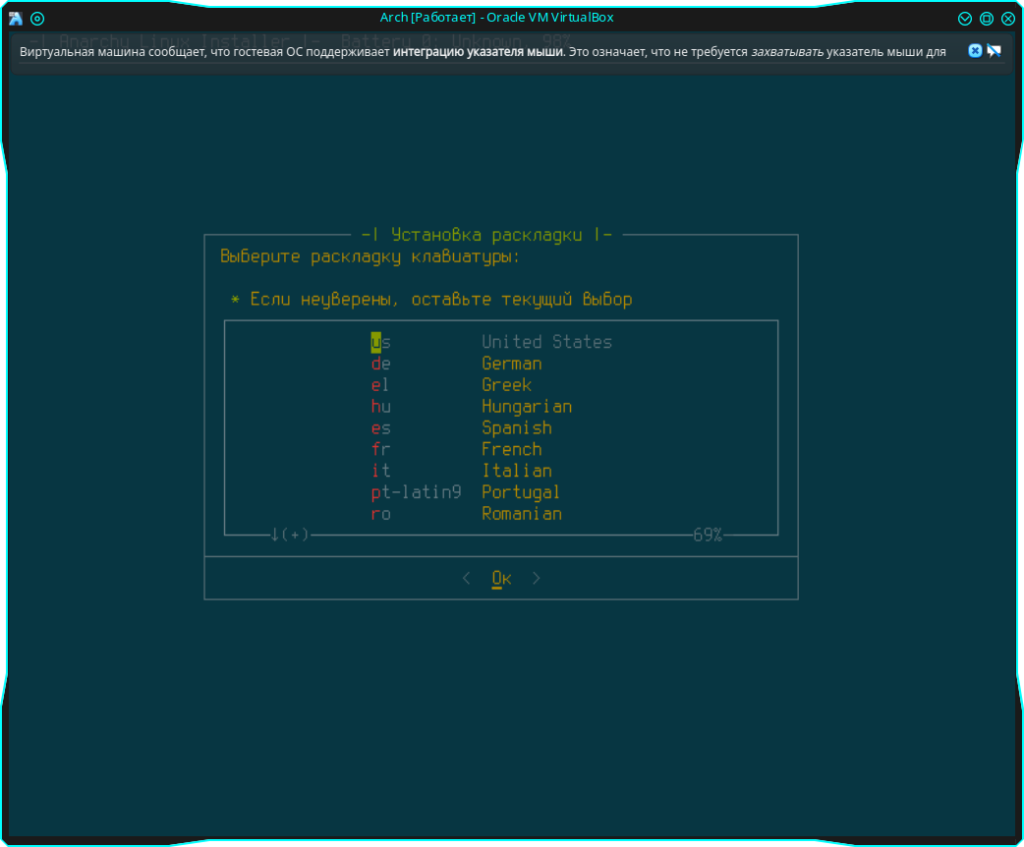
Task: Minimize the VirtualBox window
Action: click(x=965, y=18)
